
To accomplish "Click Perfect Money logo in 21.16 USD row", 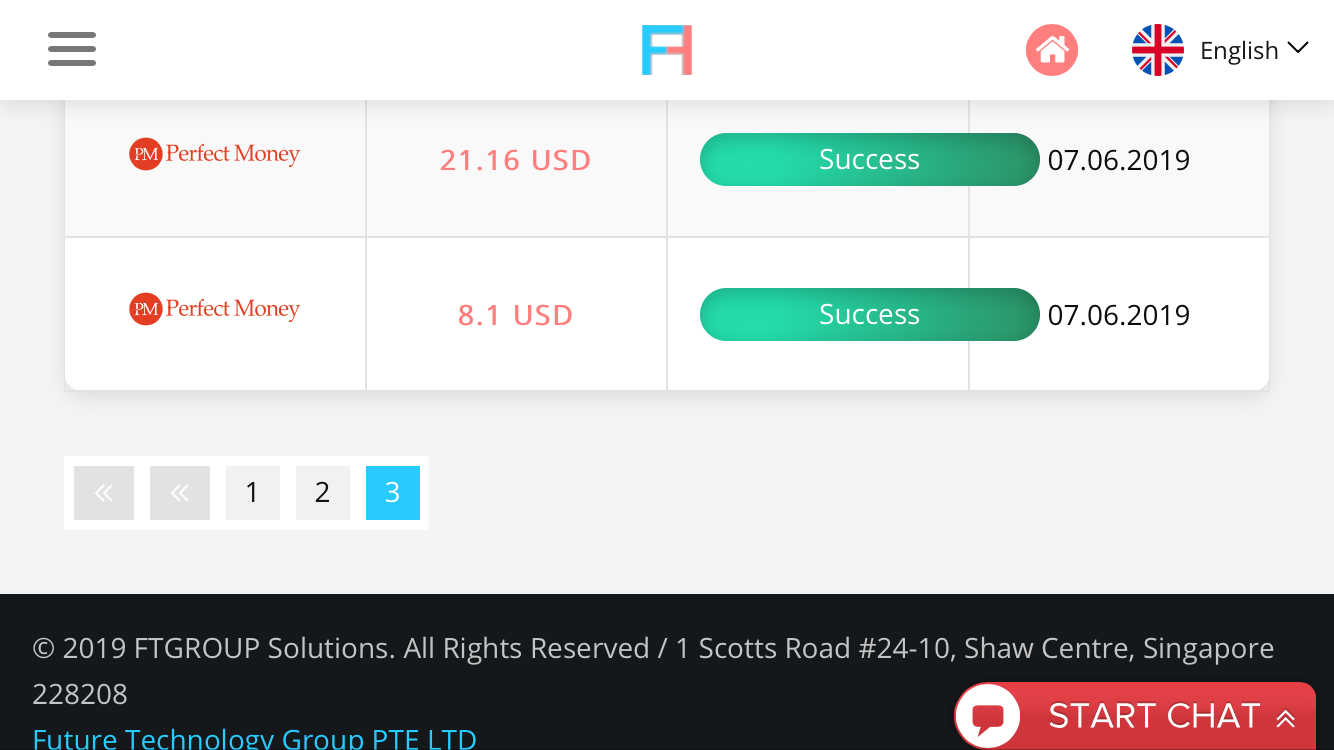I will 215,154.
